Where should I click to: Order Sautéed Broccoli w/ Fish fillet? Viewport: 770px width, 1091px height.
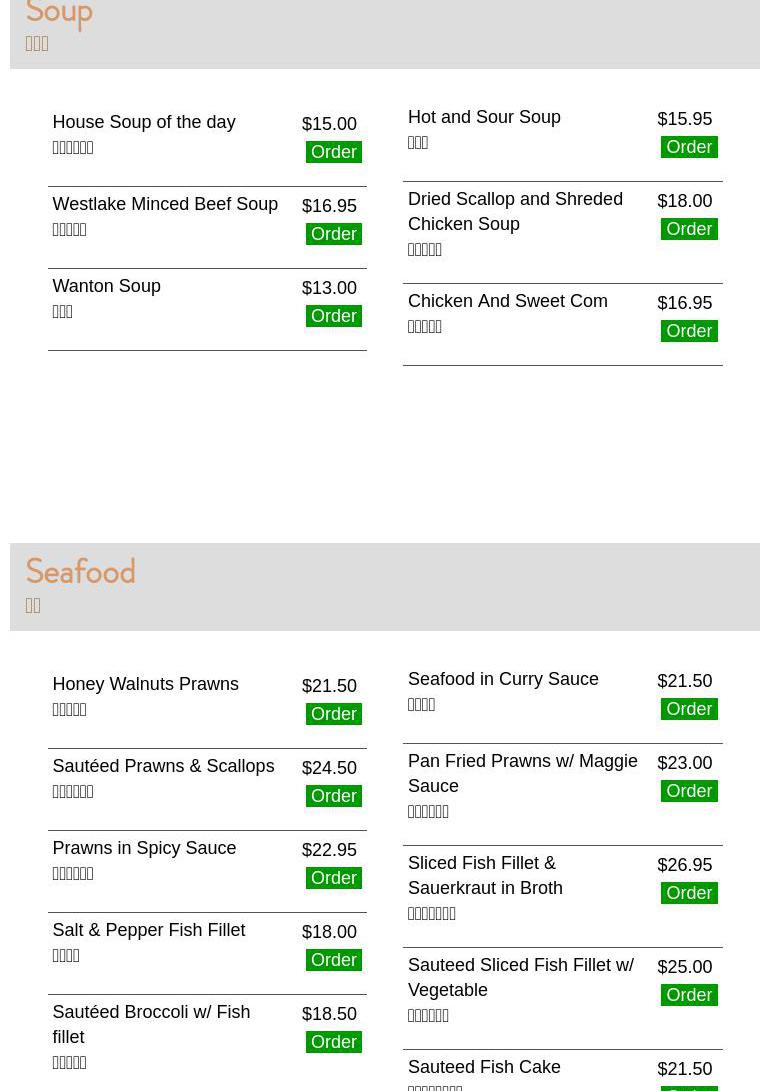[x=333, y=1042]
